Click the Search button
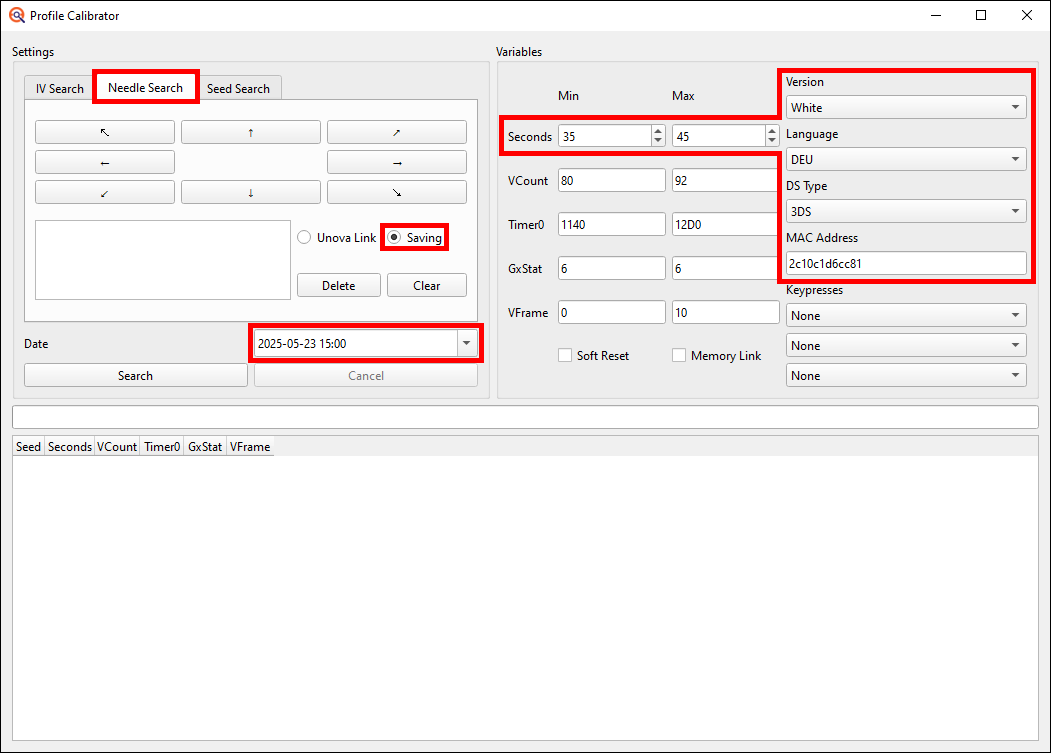This screenshot has width=1051, height=753. (135, 375)
